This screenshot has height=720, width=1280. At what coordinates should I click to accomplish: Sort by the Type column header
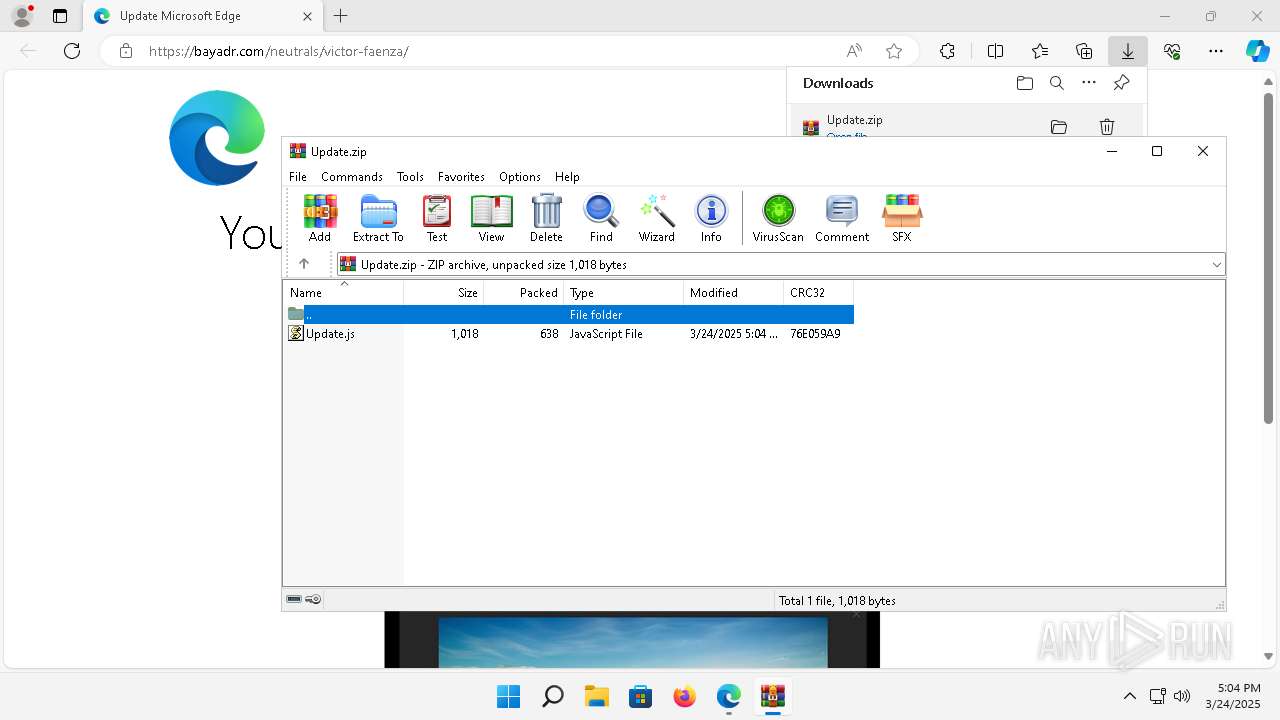(624, 292)
